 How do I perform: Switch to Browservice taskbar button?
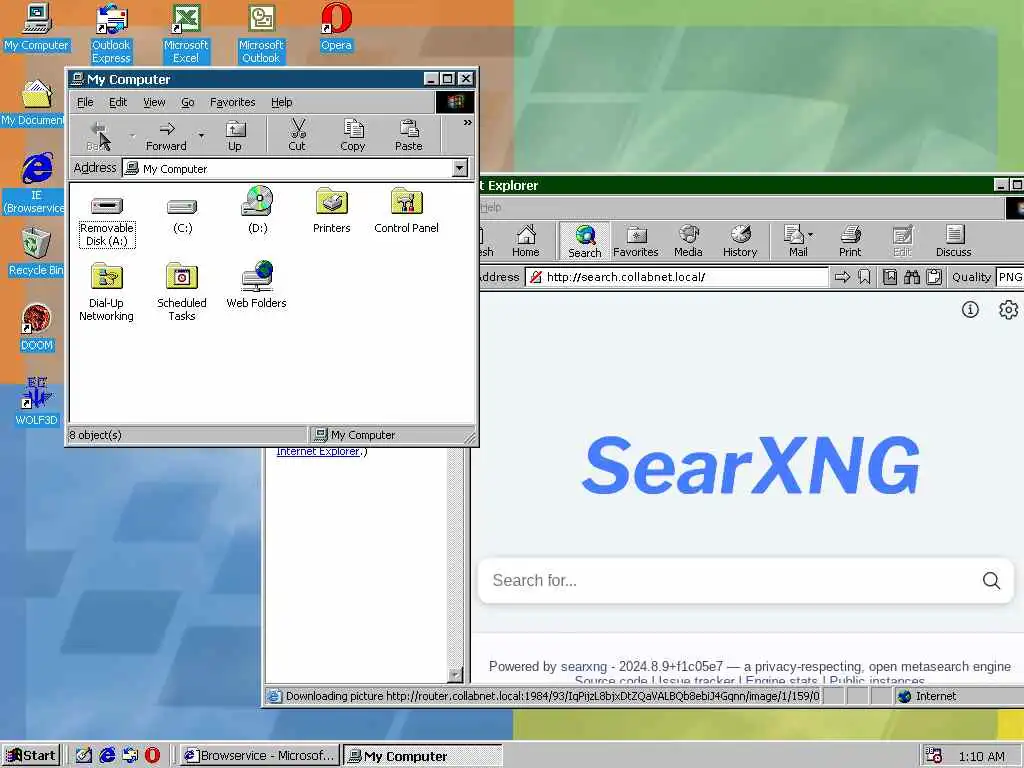261,756
